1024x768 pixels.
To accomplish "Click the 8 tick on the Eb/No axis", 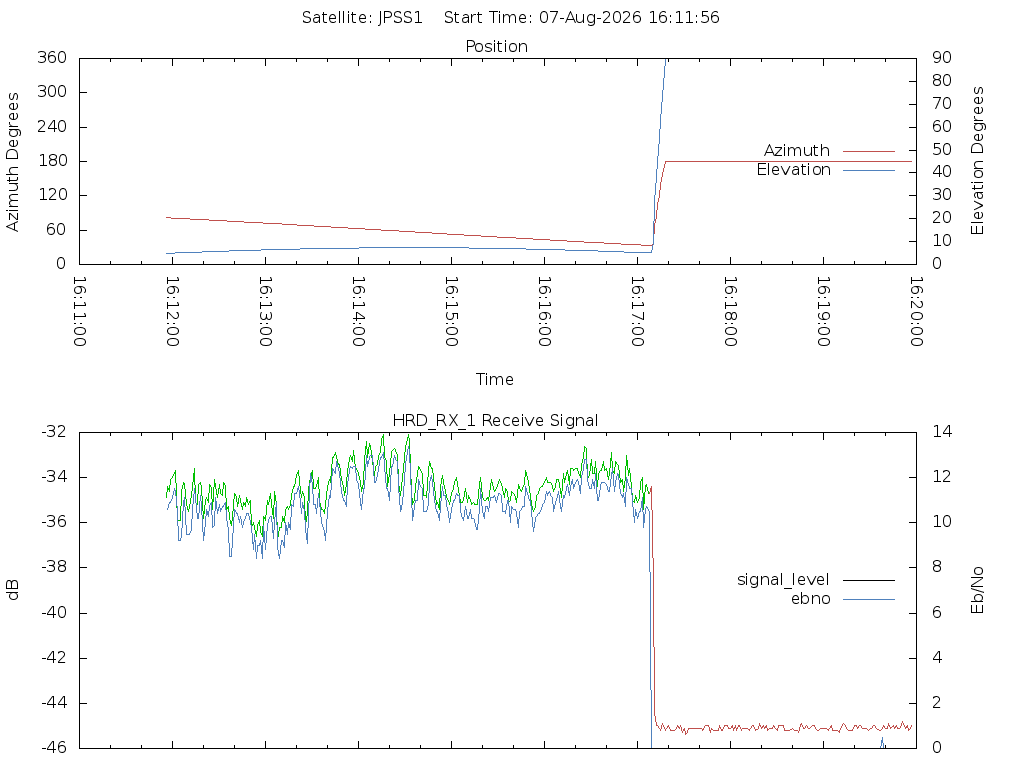I will (x=937, y=567).
